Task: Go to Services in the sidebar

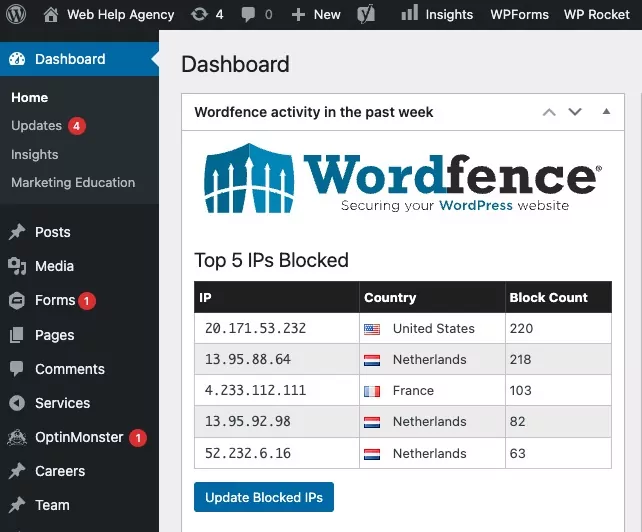Action: pos(63,403)
